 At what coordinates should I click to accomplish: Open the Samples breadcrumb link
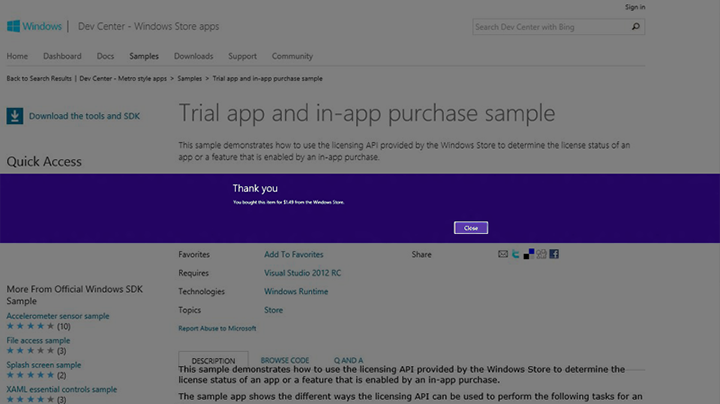(190, 79)
